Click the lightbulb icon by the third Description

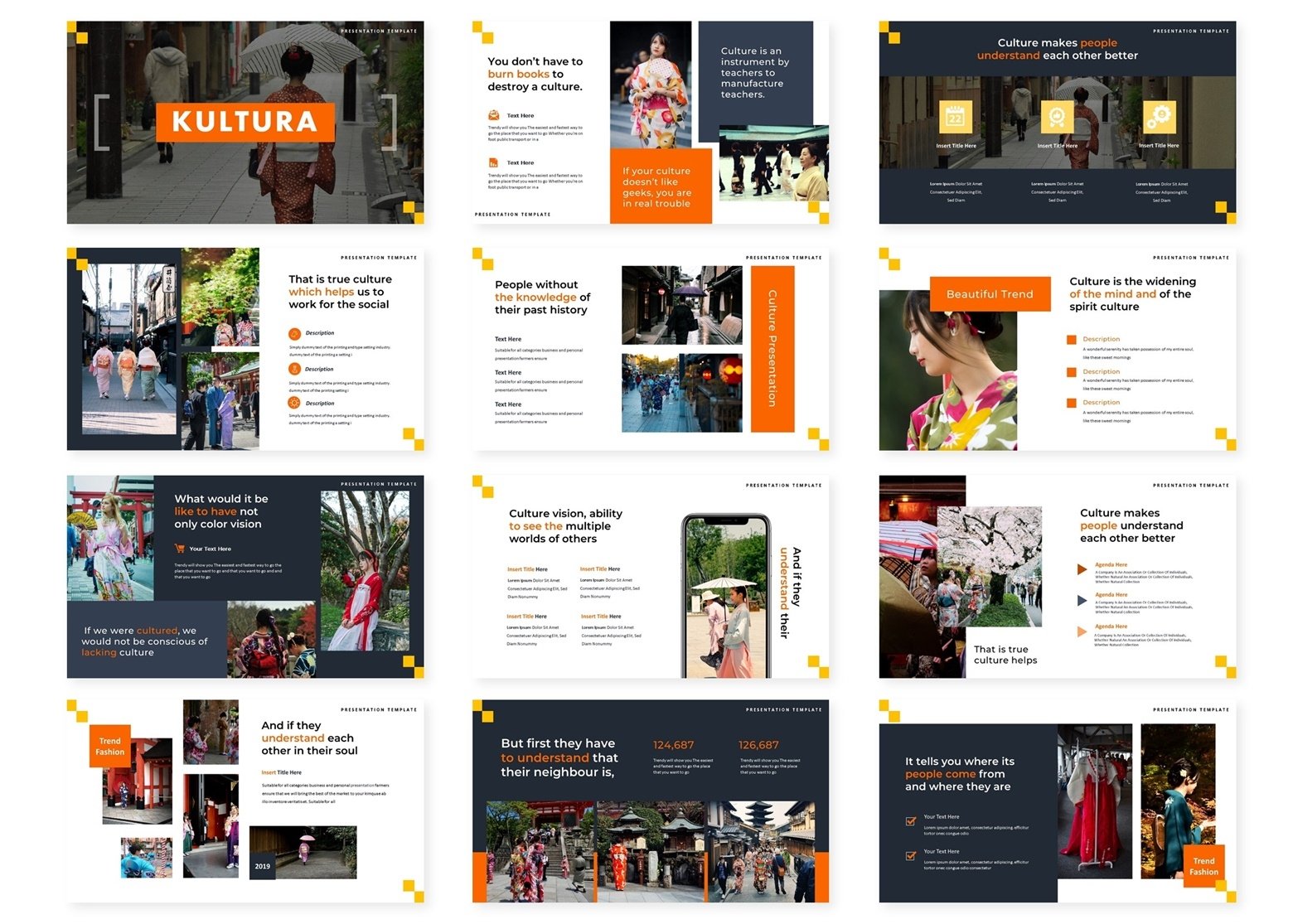(293, 403)
